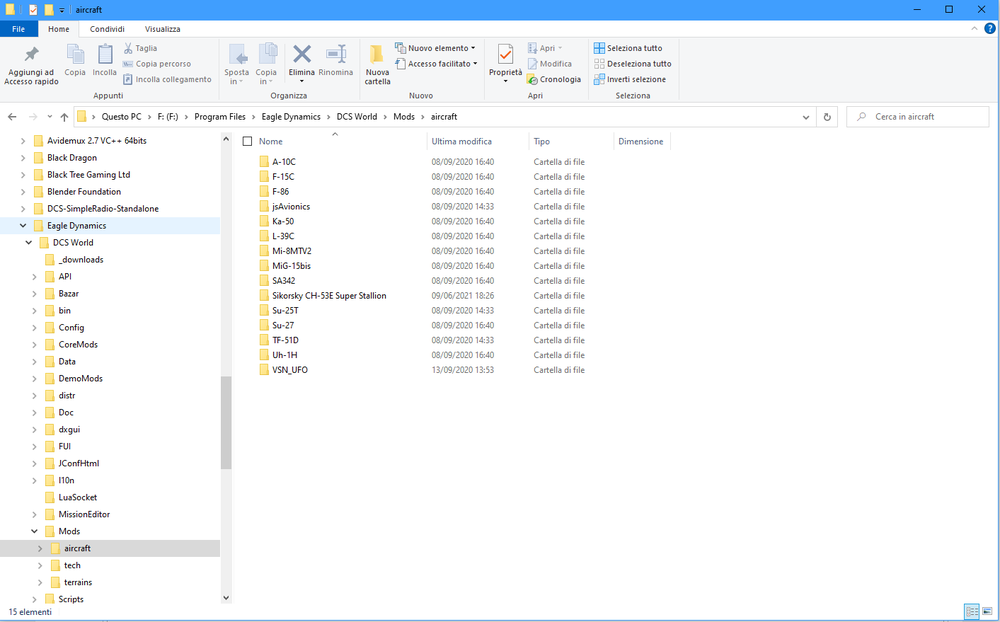This screenshot has width=1000, height=622.
Task: Open the File menu tab
Action: click(x=18, y=29)
